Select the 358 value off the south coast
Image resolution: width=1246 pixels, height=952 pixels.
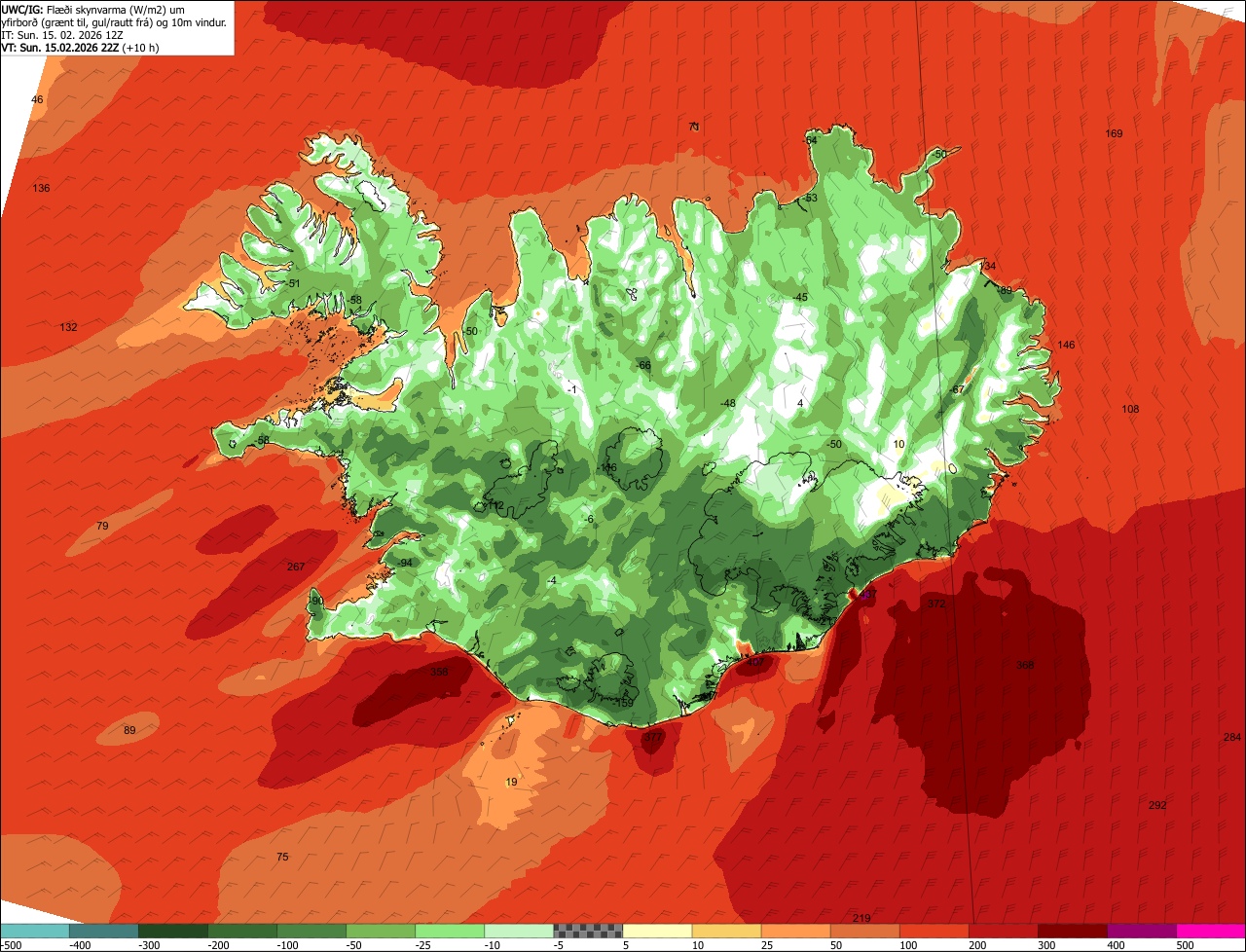tap(439, 672)
